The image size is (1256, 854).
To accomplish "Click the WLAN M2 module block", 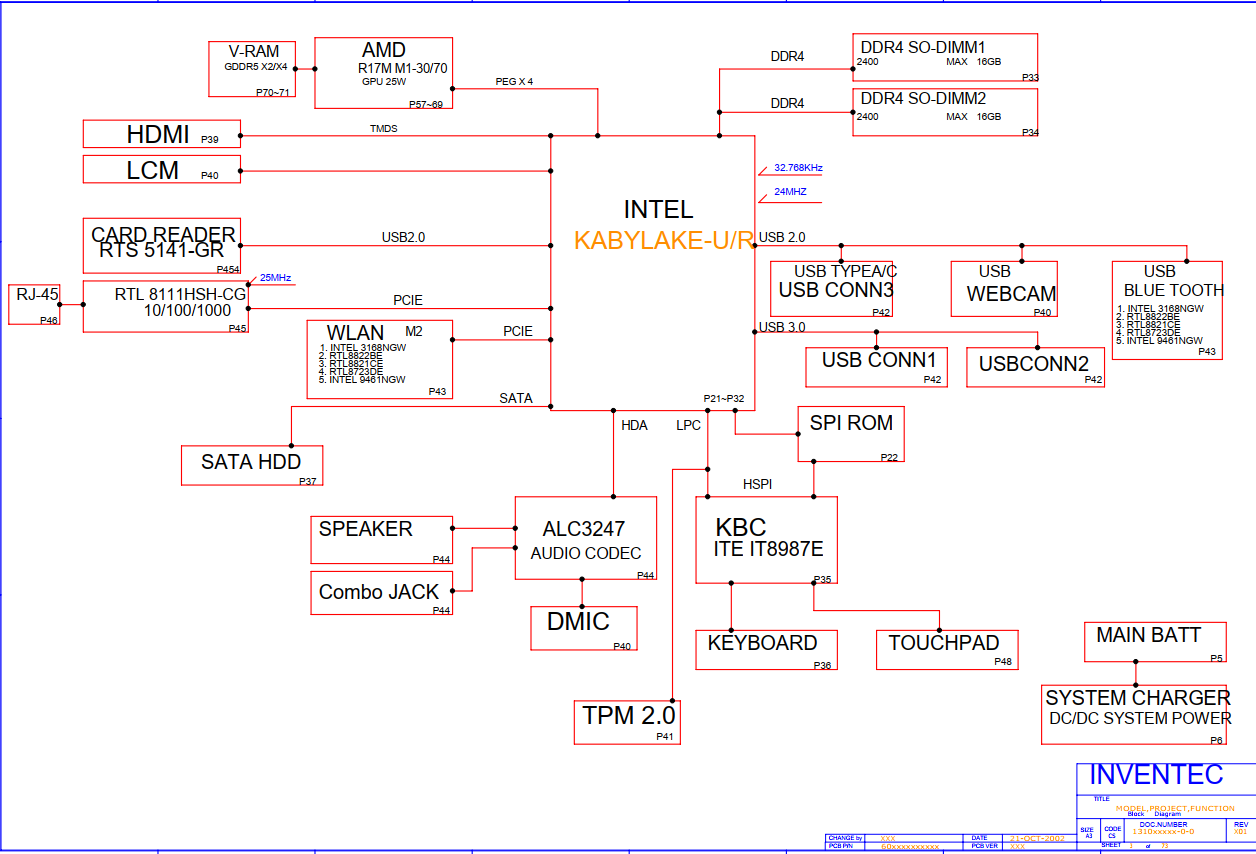I will [379, 359].
